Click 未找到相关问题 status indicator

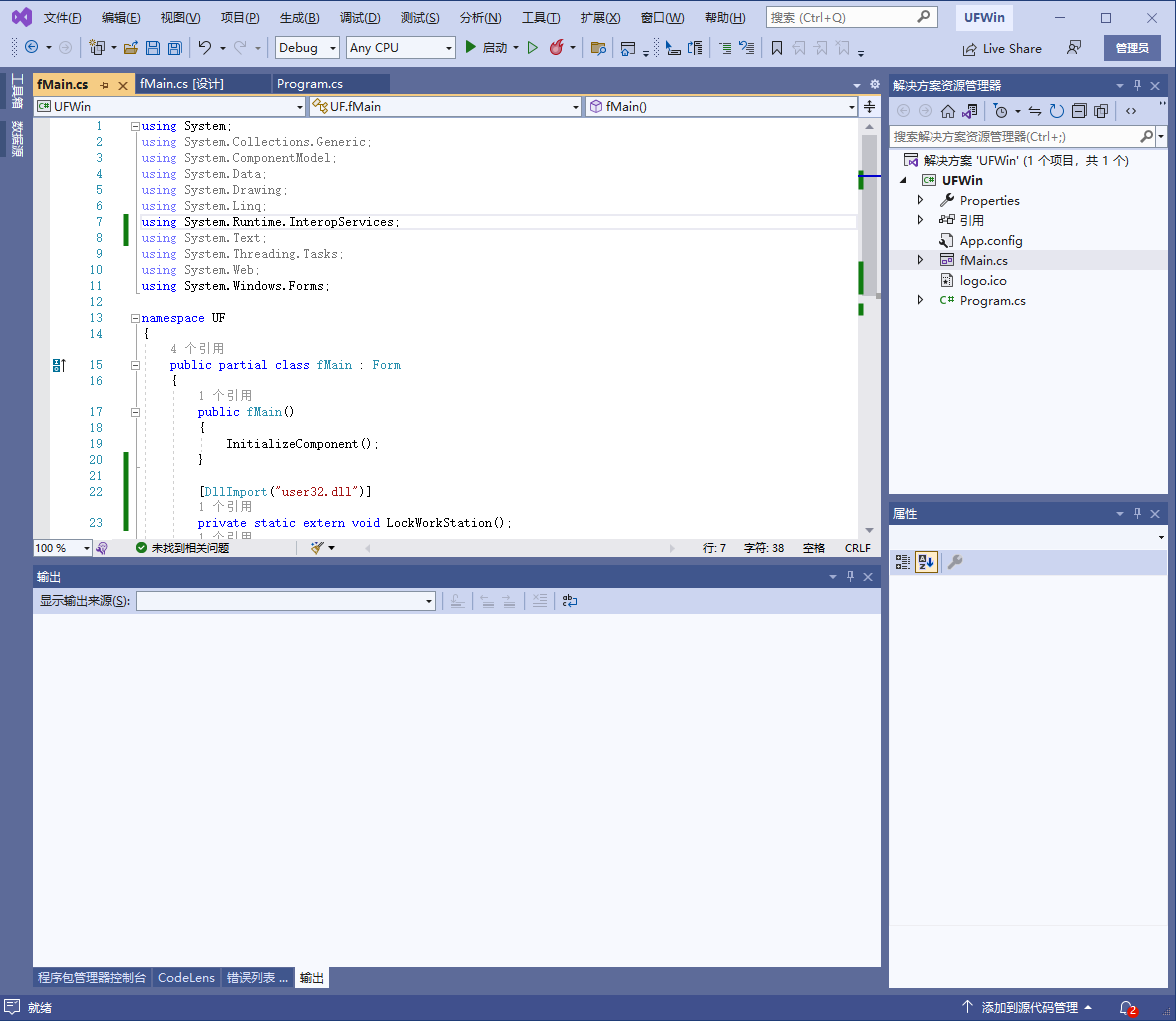click(x=182, y=548)
